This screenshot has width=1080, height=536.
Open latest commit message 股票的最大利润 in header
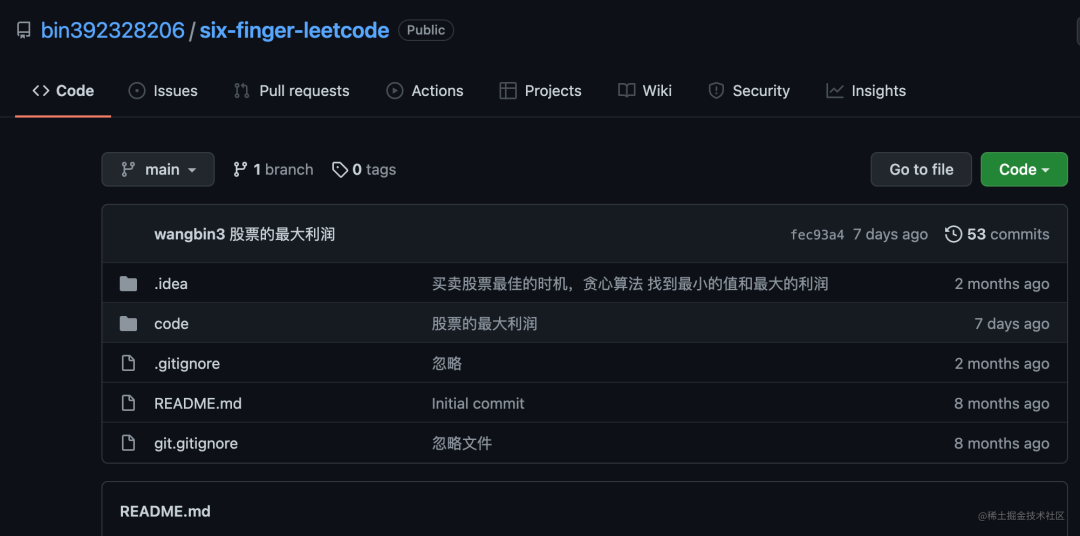[x=282, y=234]
